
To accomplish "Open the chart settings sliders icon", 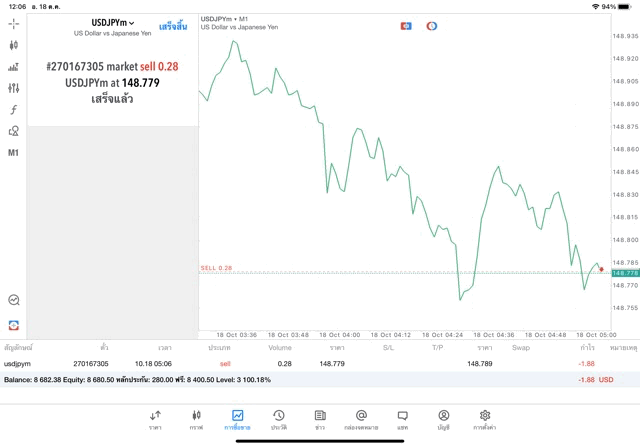I will 13,88.
